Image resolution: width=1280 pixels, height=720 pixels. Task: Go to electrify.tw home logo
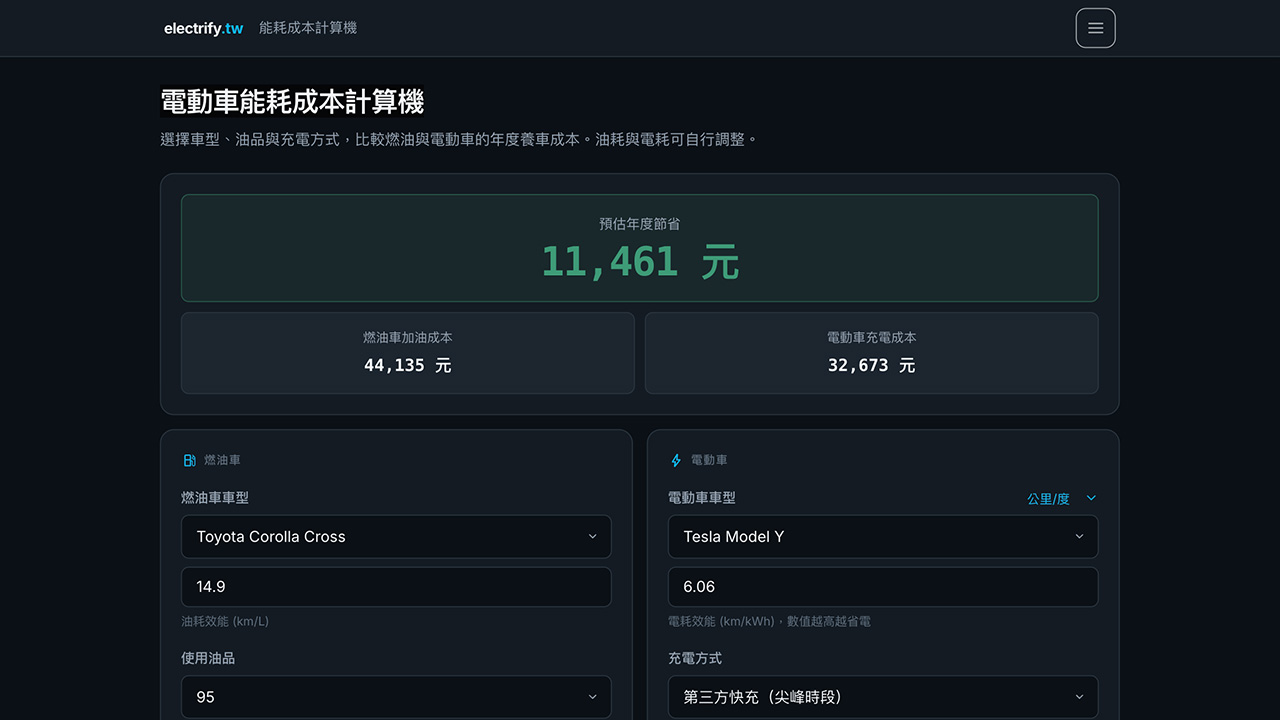point(204,28)
